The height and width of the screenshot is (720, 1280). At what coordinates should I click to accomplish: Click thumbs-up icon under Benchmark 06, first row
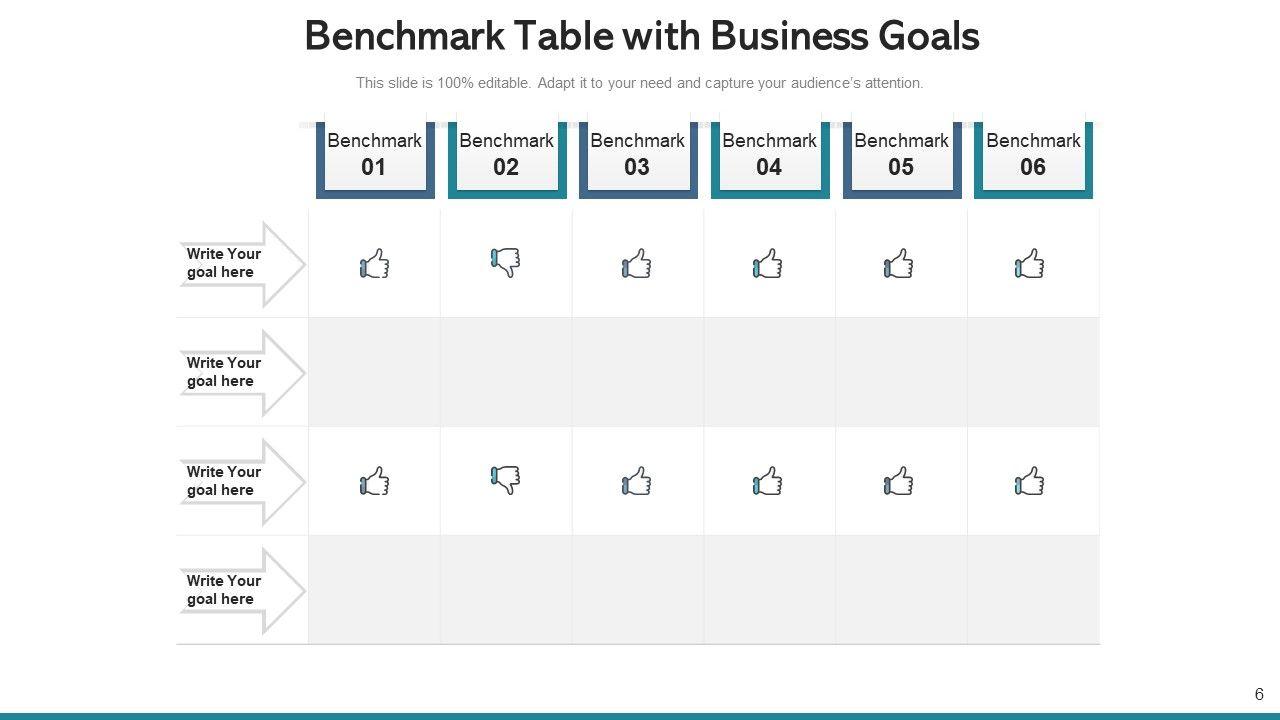tap(1030, 265)
